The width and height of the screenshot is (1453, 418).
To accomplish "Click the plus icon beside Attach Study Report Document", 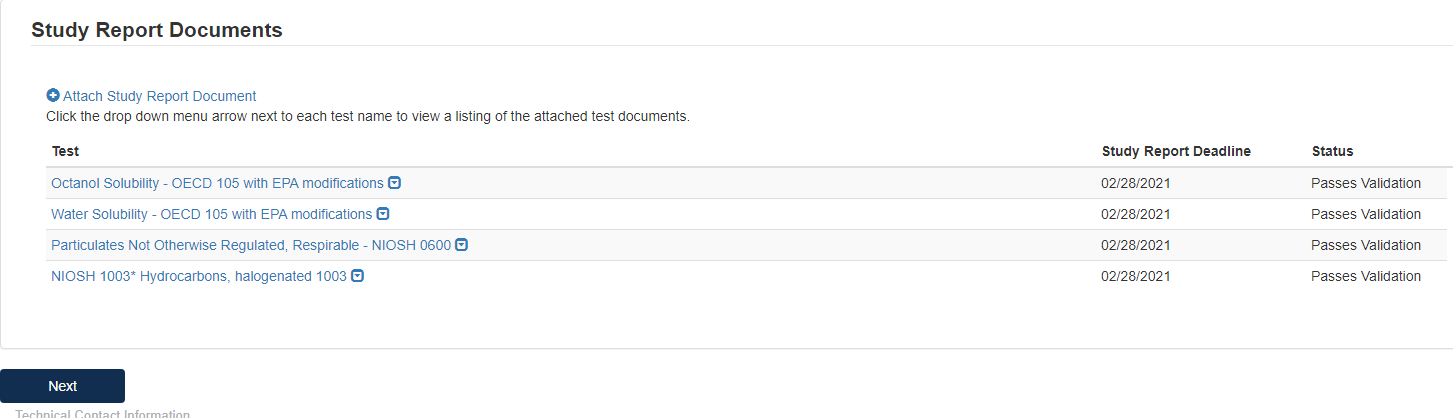I will [x=53, y=96].
